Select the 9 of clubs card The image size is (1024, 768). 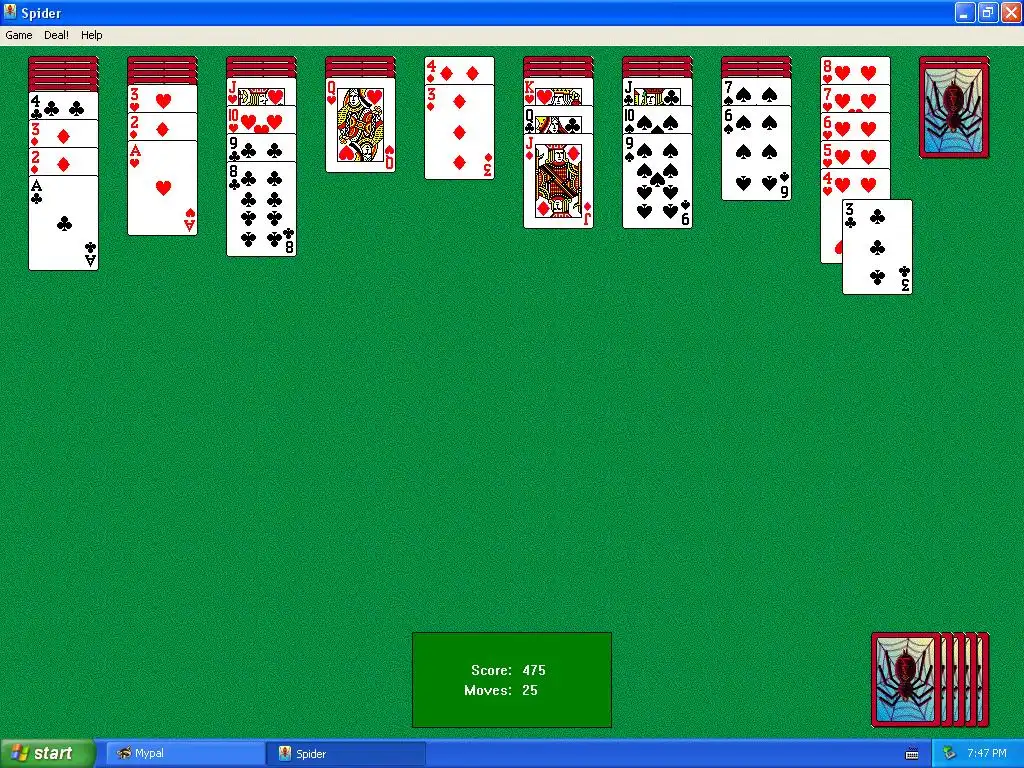[261, 148]
